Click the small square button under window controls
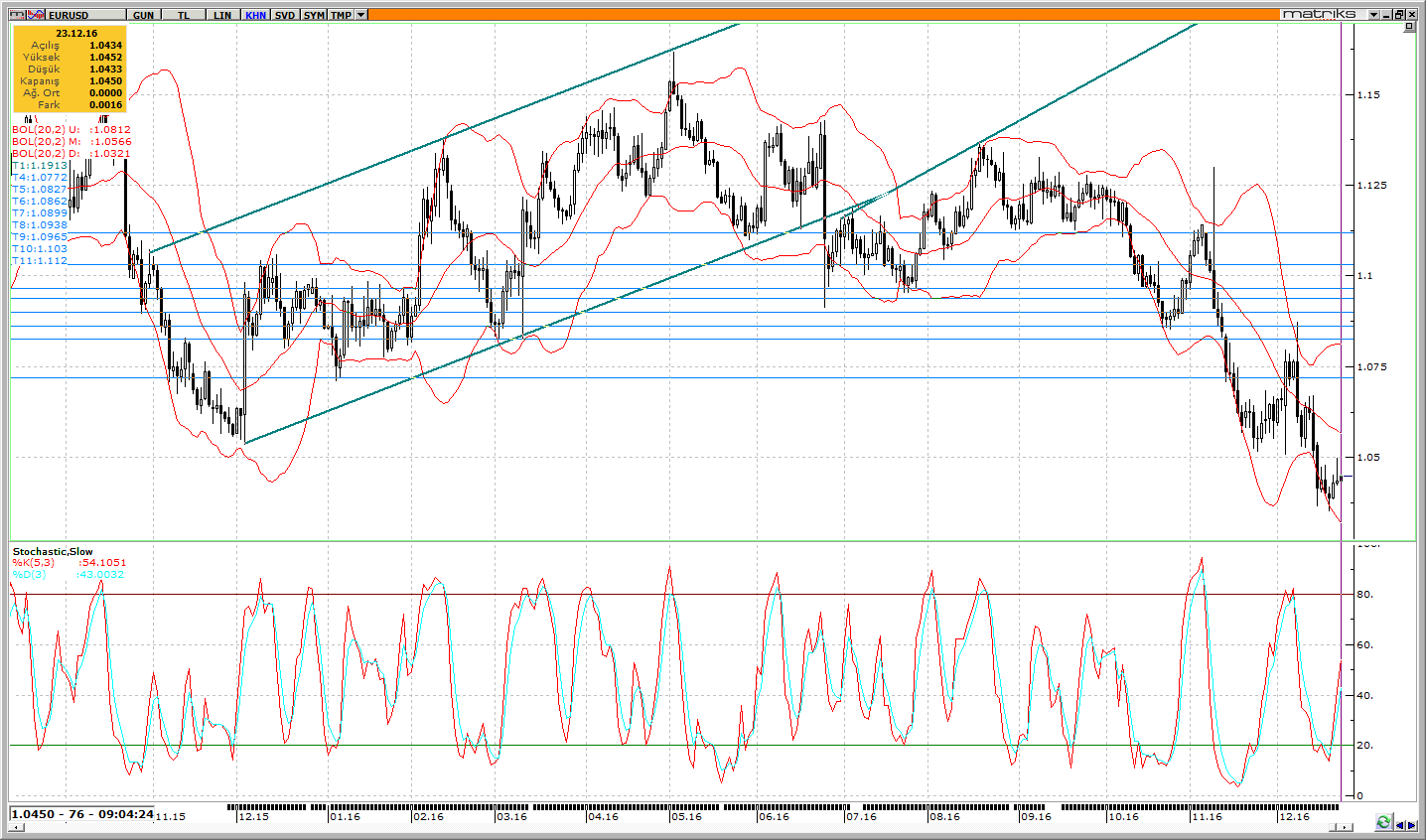 (1410, 27)
